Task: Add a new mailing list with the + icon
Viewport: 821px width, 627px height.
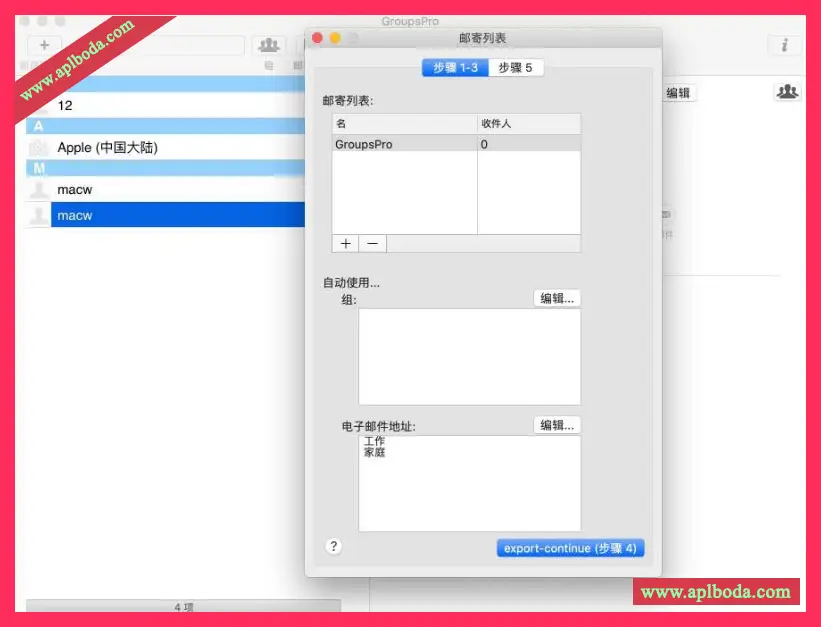Action: [345, 243]
